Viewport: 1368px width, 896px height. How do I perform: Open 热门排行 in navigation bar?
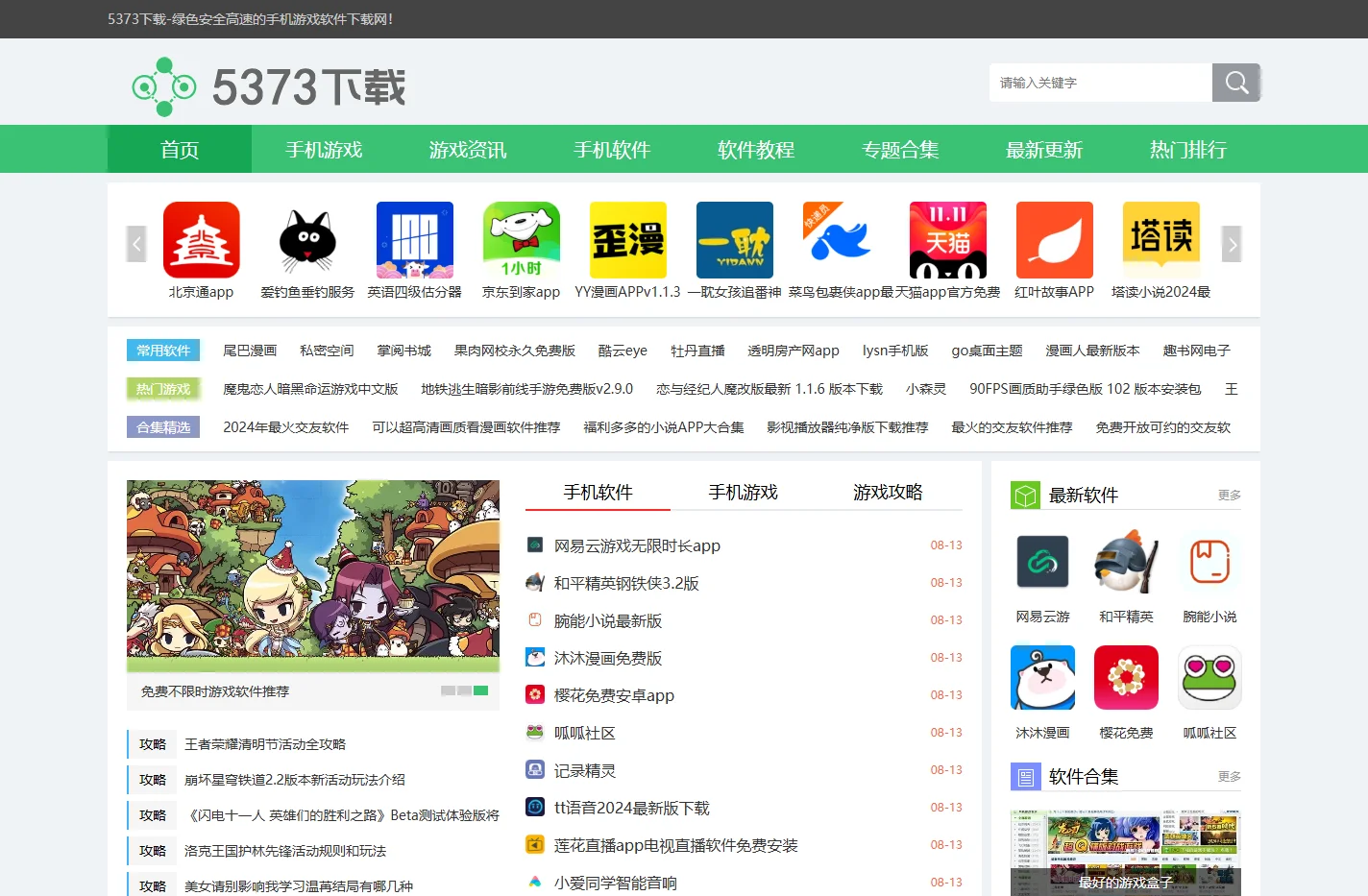tap(1188, 149)
